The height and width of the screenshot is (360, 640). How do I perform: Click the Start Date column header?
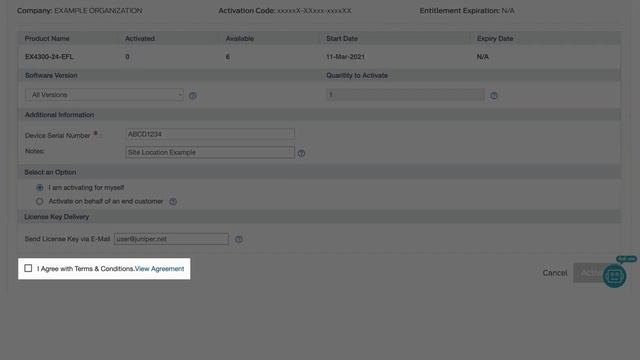(342, 38)
